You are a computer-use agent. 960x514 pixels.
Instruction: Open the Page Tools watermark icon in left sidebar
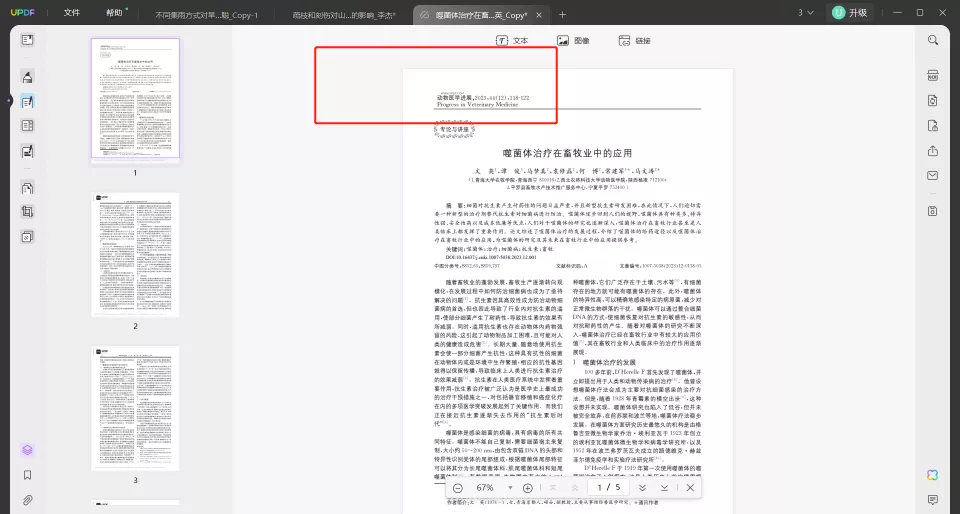27,237
